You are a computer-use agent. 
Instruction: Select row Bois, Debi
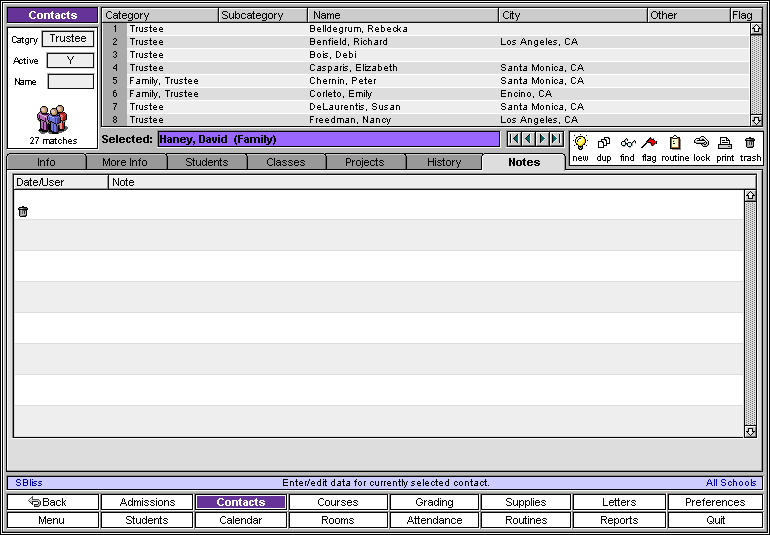pos(426,55)
